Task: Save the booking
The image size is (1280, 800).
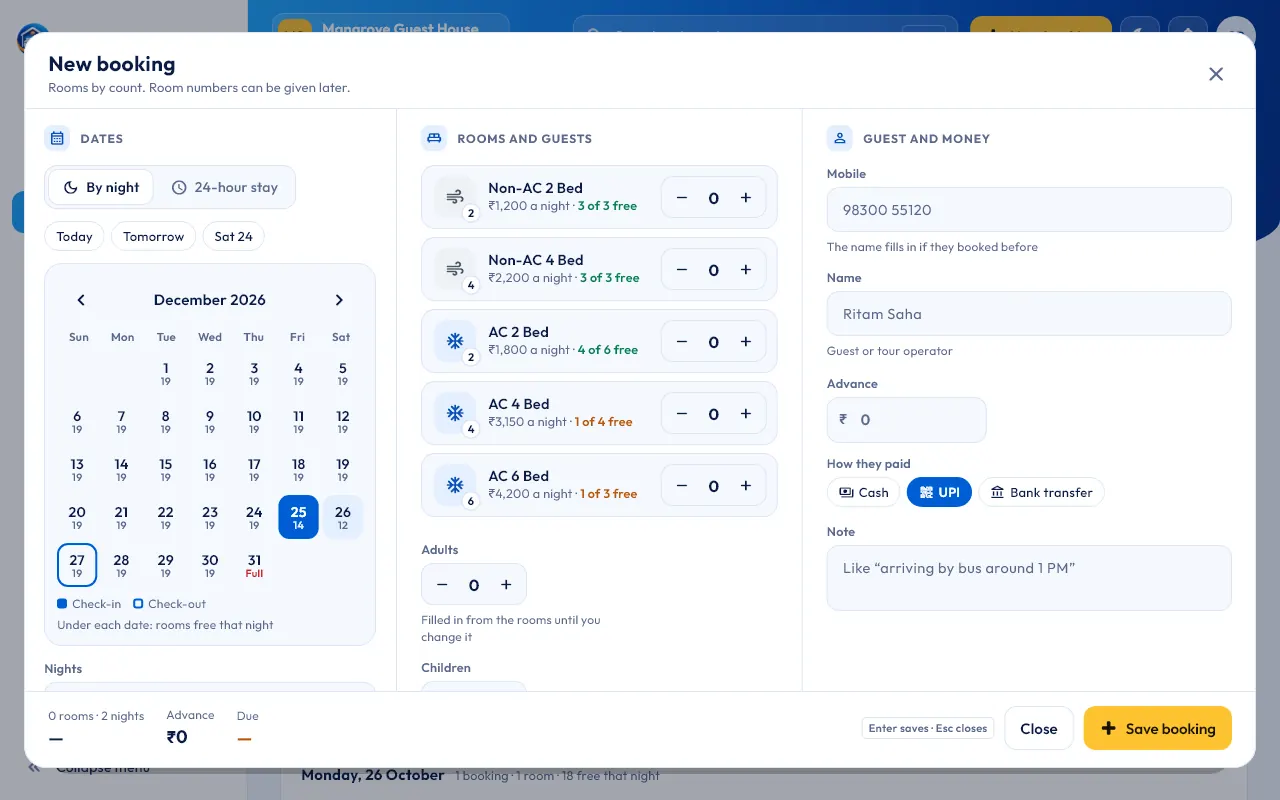Action: tap(1158, 729)
